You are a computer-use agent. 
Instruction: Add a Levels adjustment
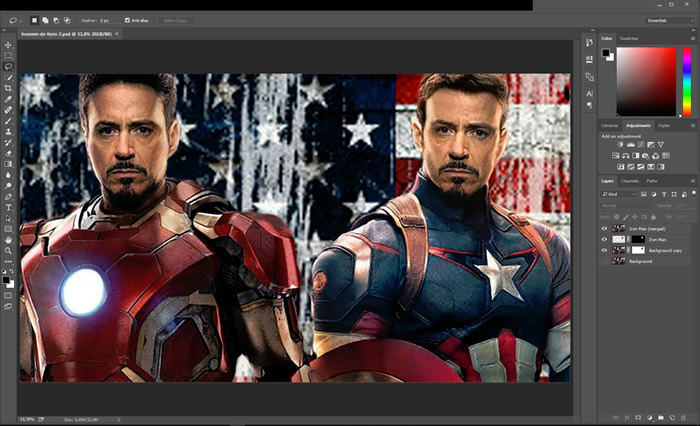coord(631,145)
